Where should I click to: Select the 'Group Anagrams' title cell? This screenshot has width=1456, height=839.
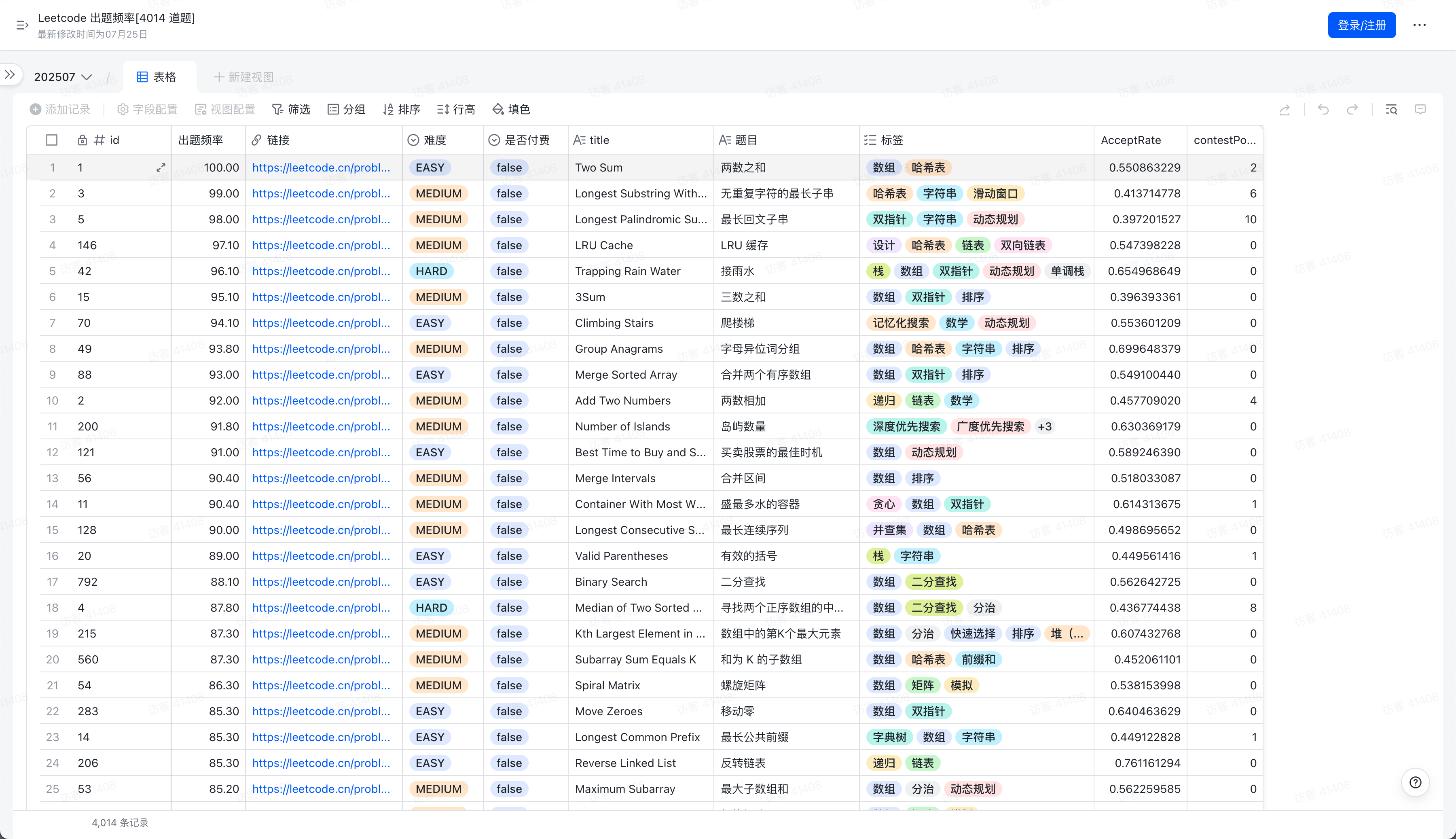coord(641,349)
